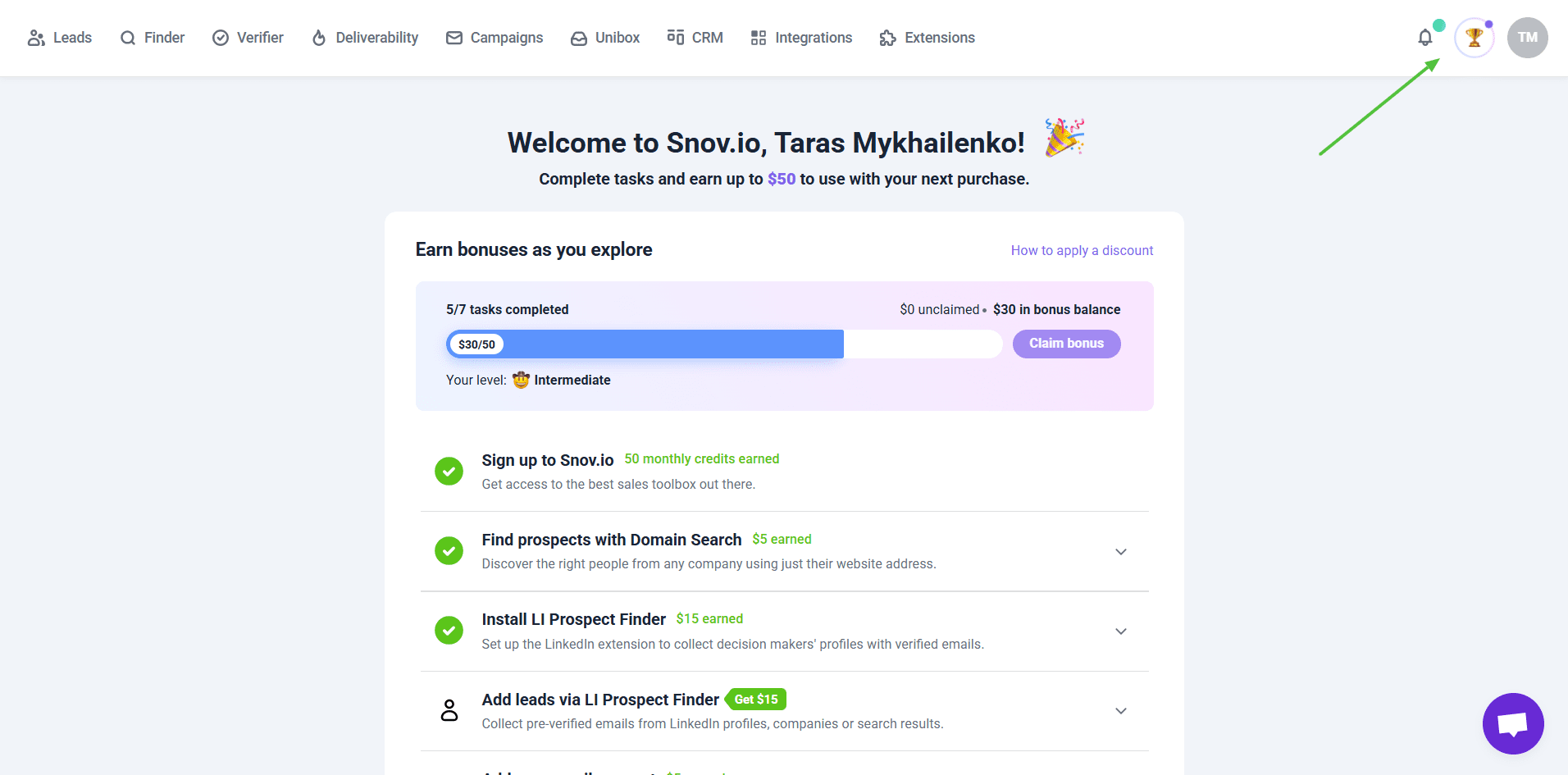Image resolution: width=1568 pixels, height=775 pixels.
Task: Click the Get $15 reward badge
Action: [756, 700]
